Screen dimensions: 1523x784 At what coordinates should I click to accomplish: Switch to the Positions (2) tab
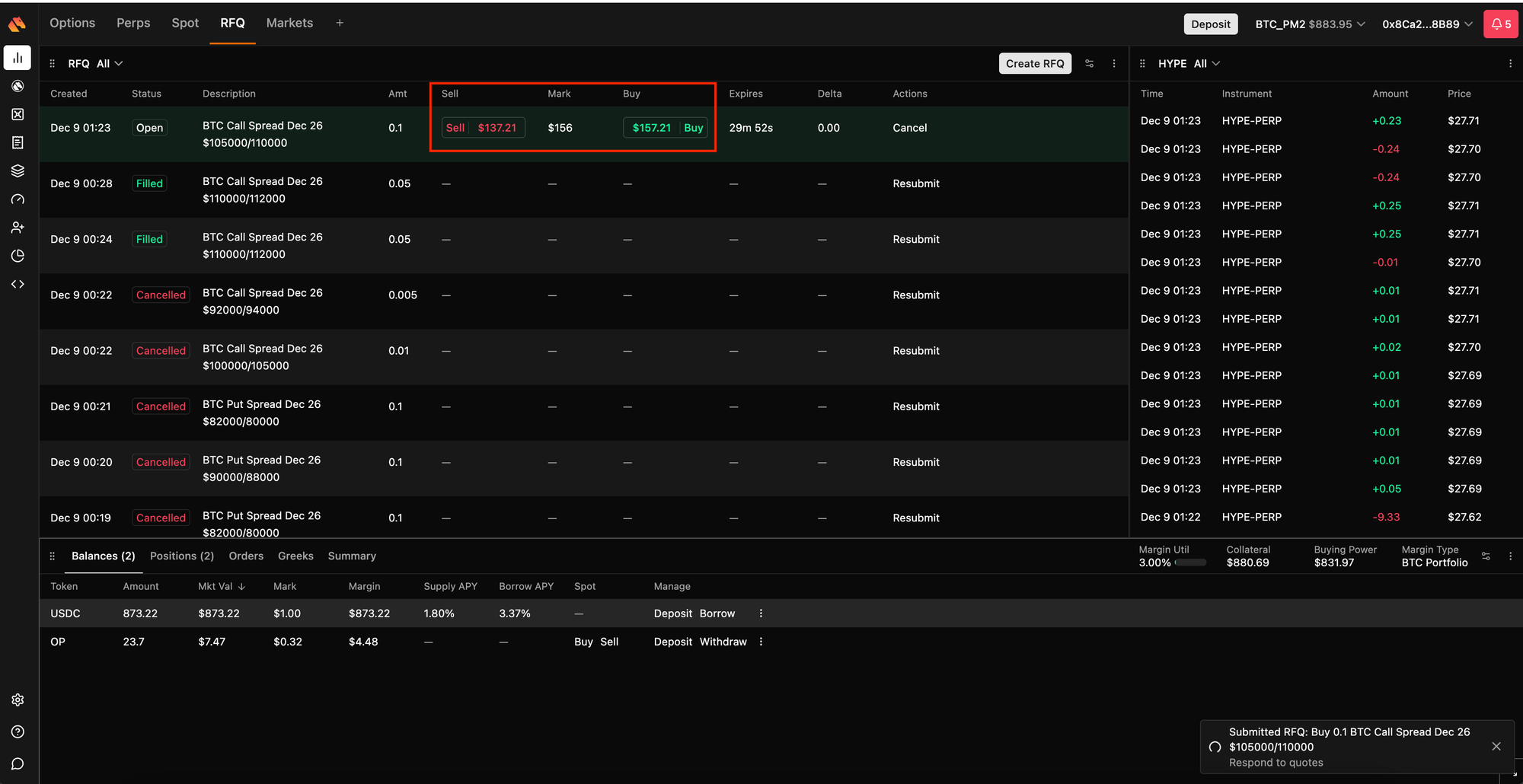click(182, 556)
